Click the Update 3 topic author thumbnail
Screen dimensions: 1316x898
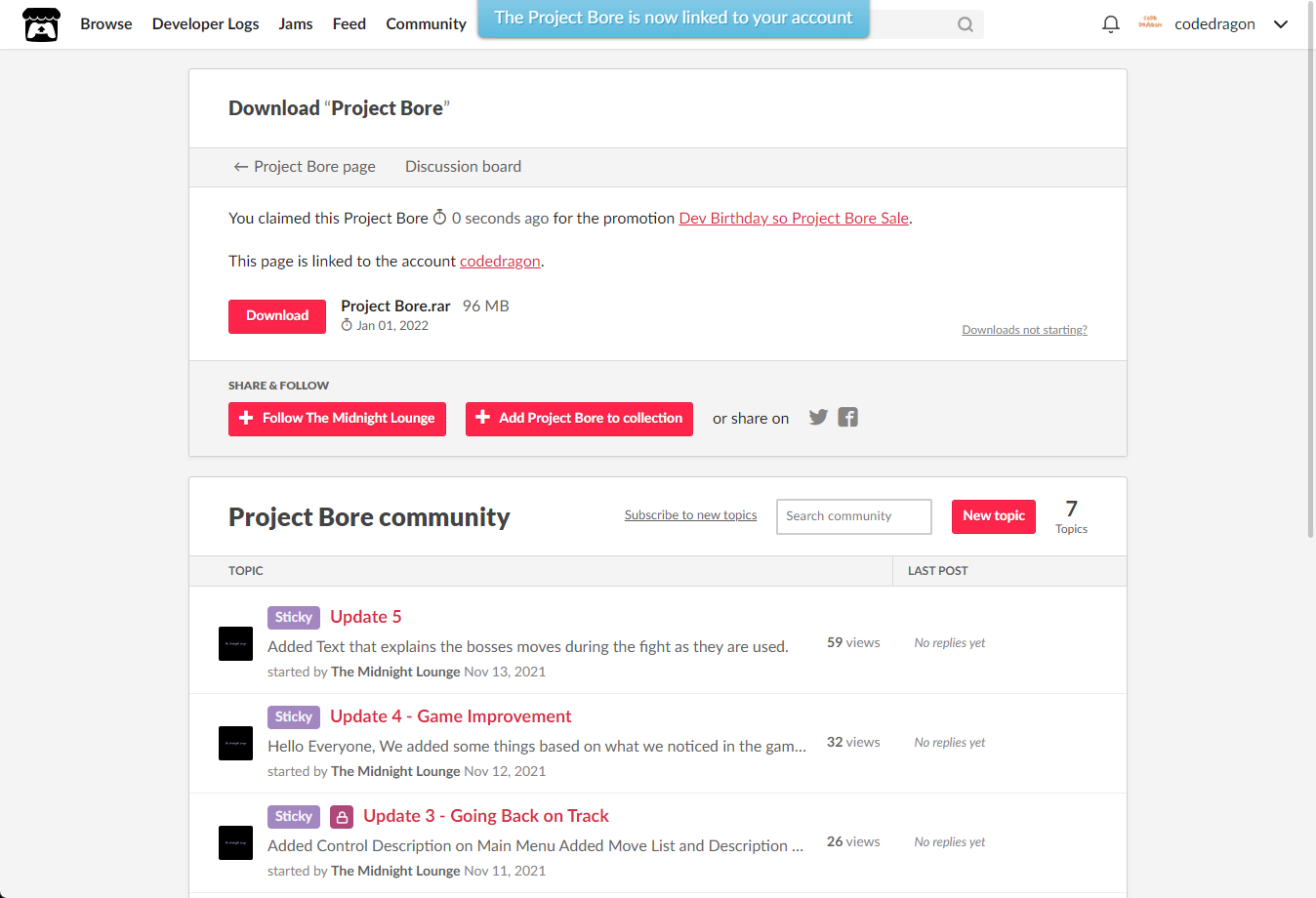235,843
